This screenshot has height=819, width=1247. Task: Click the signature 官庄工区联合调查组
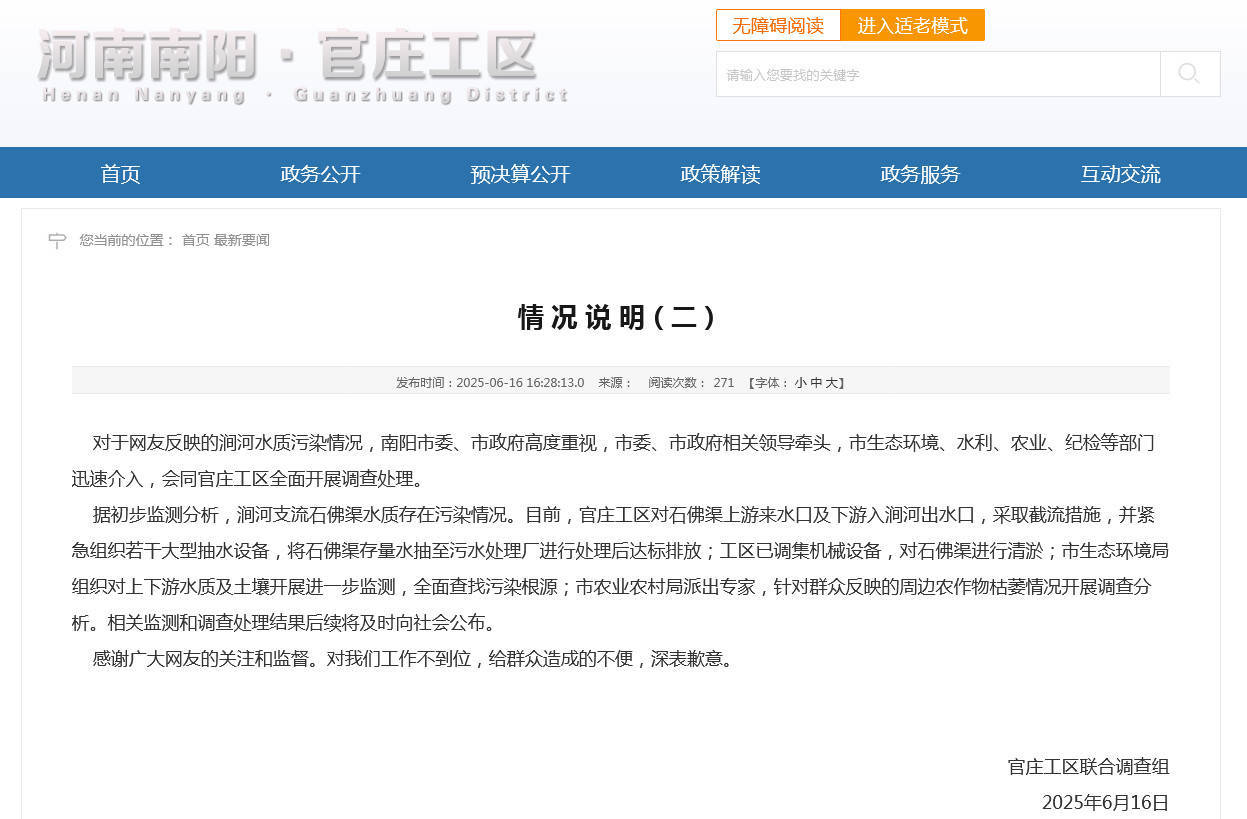click(x=1088, y=767)
